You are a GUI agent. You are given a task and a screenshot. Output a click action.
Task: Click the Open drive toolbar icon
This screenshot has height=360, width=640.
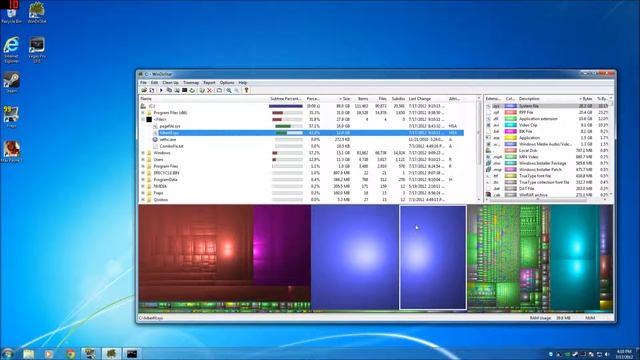click(x=144, y=90)
